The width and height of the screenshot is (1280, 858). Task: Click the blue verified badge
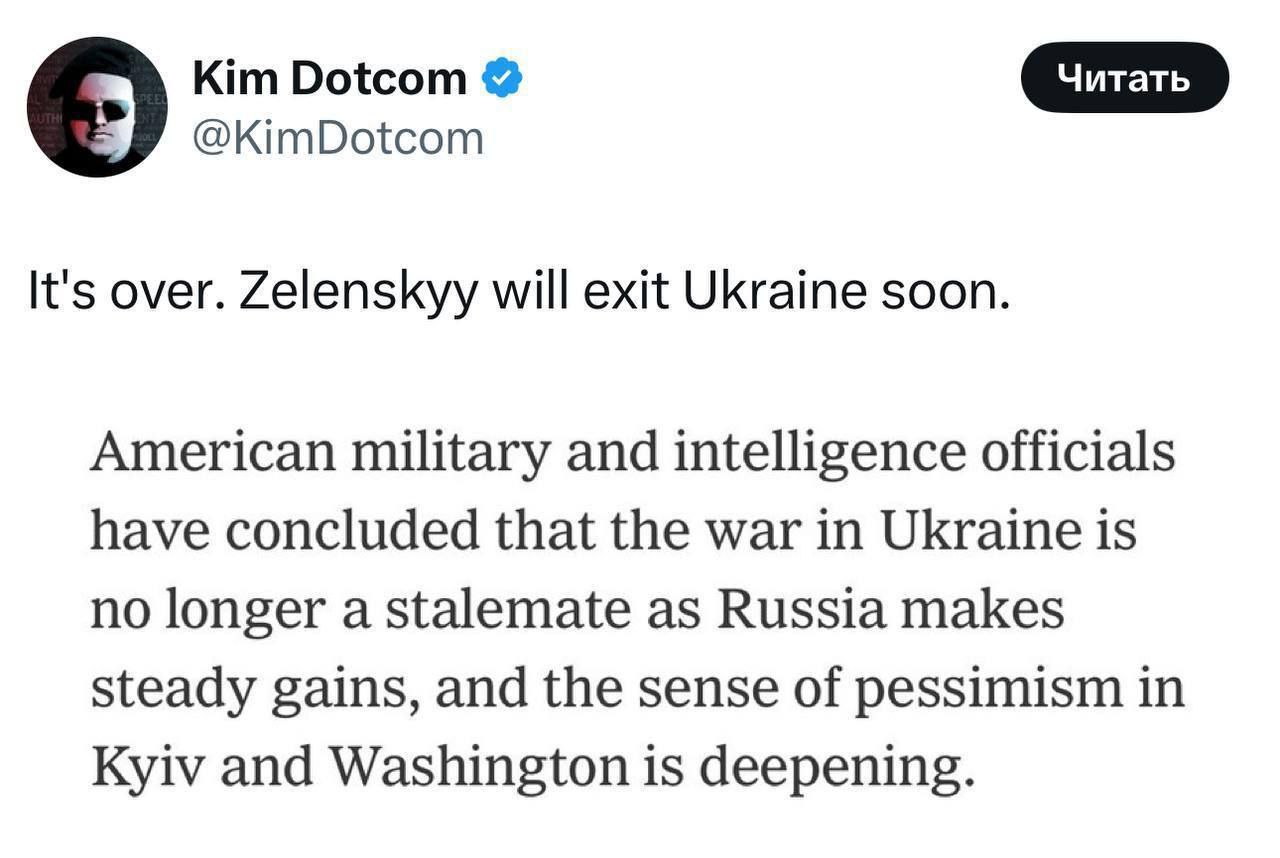(502, 78)
